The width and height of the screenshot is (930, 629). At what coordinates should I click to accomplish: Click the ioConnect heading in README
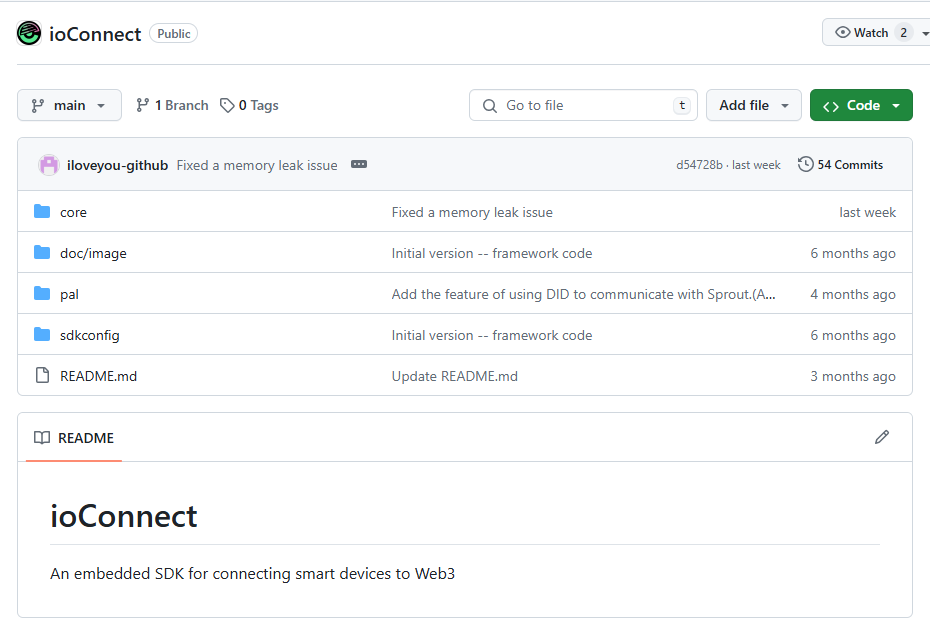click(123, 516)
